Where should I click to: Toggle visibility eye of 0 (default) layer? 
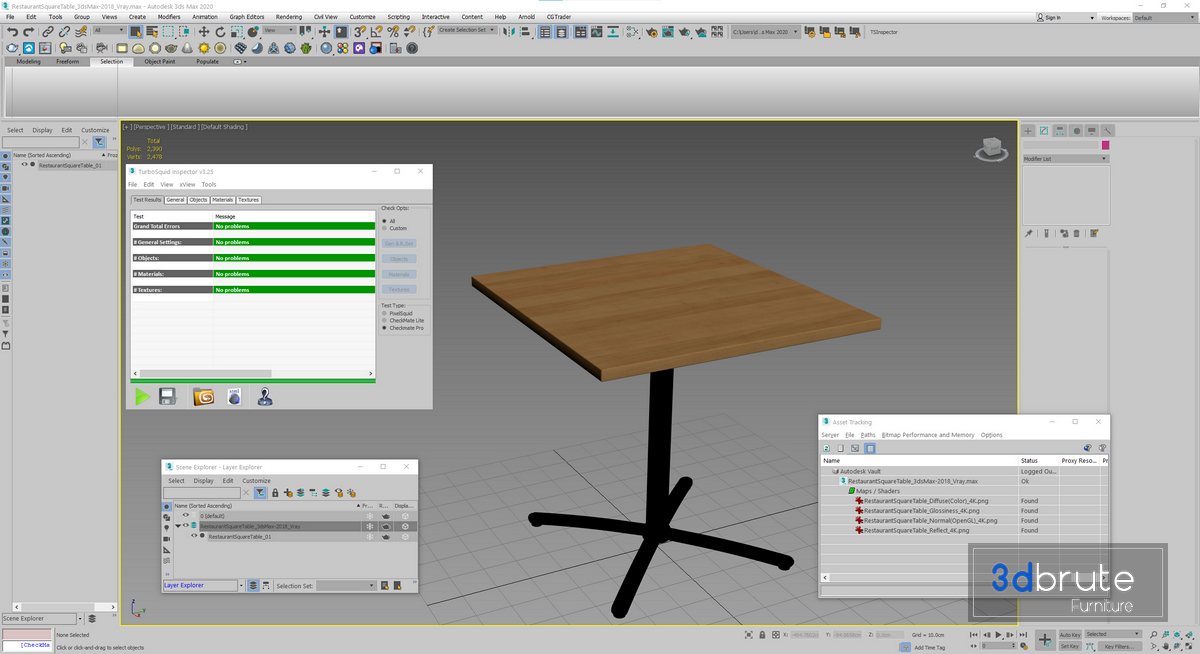185,515
